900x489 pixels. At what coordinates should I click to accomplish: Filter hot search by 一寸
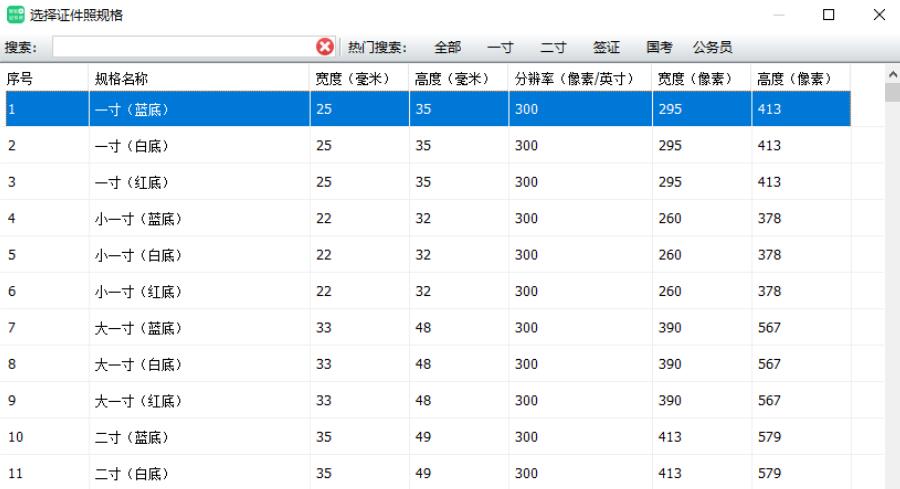point(500,47)
